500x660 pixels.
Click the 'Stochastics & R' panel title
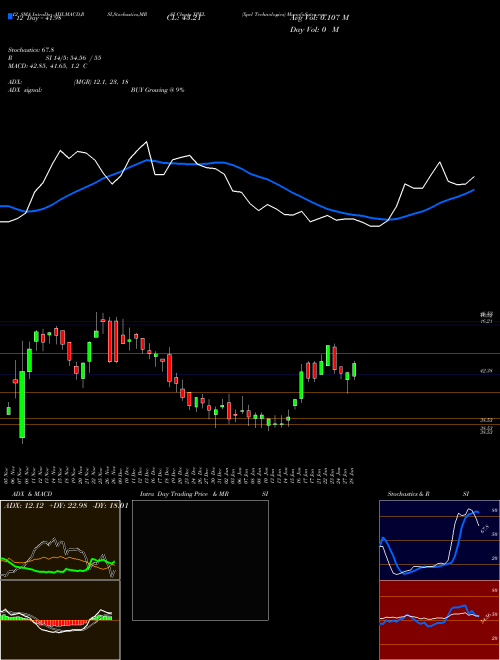(409, 494)
